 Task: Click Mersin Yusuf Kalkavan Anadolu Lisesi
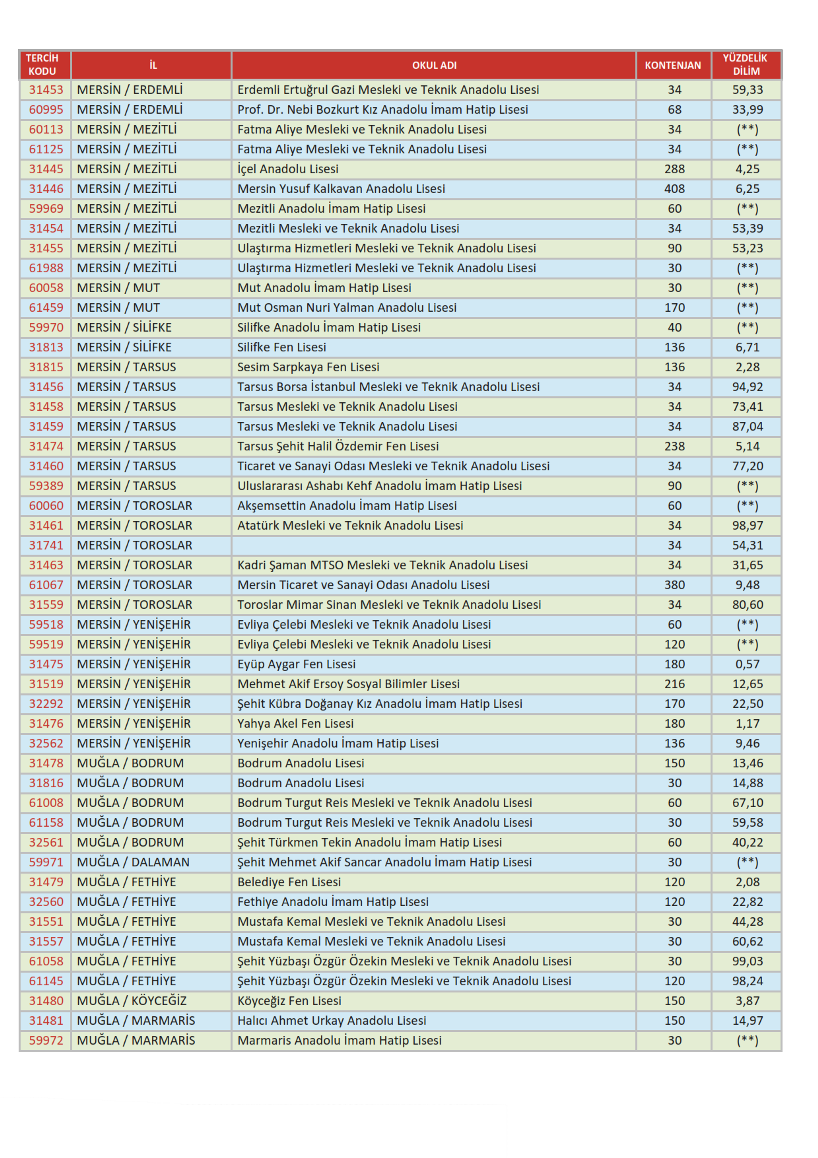click(341, 189)
